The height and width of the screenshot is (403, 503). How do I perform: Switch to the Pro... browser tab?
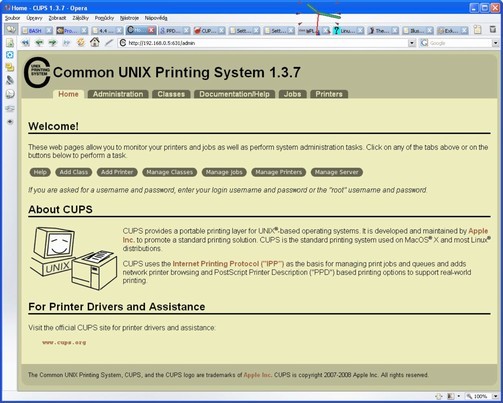(71, 31)
